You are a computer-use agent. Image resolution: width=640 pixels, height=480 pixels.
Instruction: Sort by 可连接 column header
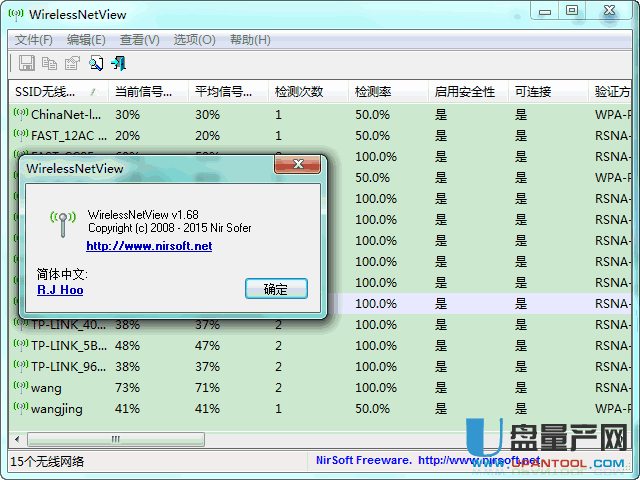coord(548,91)
